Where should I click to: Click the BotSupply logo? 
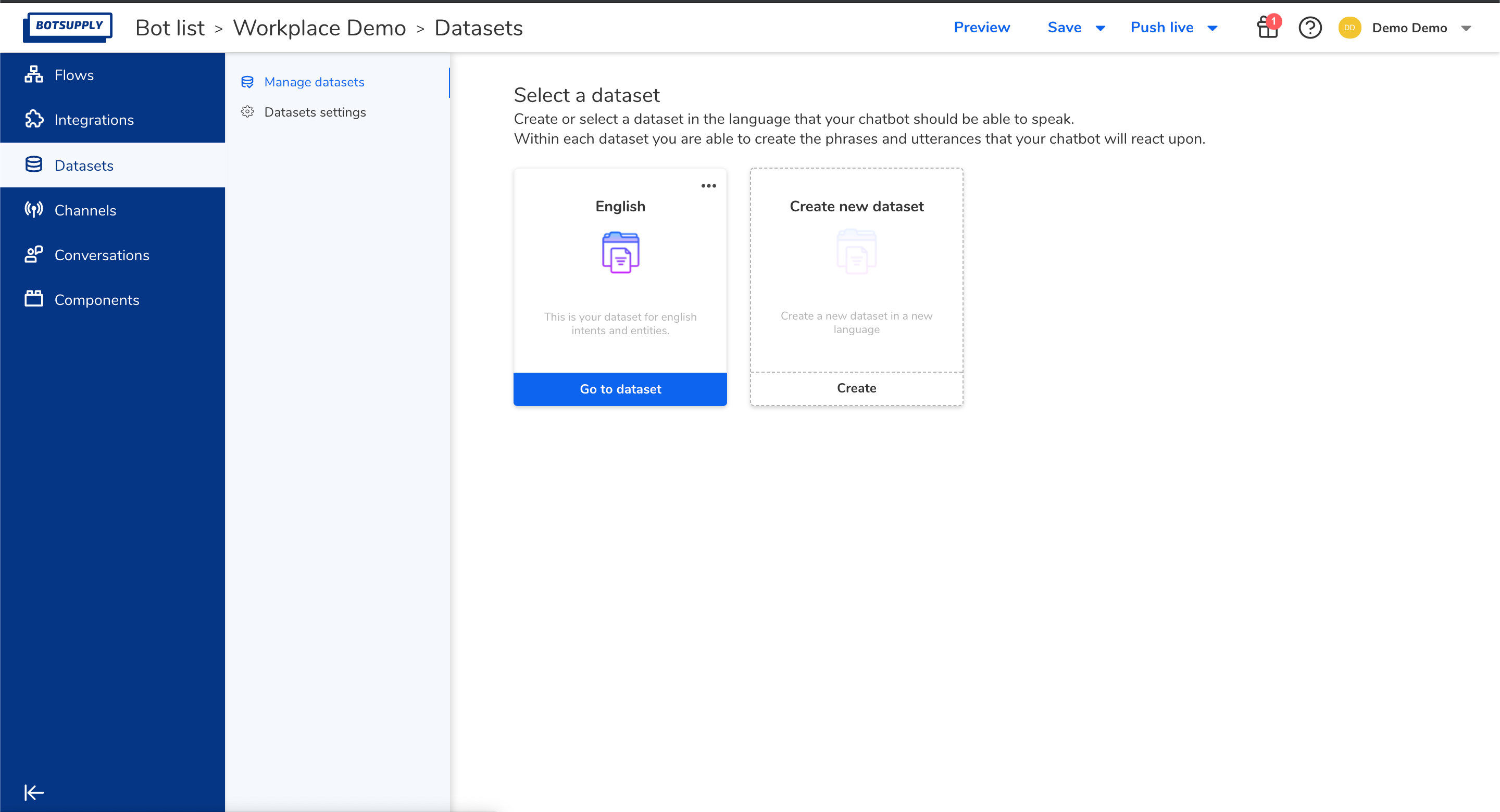pos(68,26)
